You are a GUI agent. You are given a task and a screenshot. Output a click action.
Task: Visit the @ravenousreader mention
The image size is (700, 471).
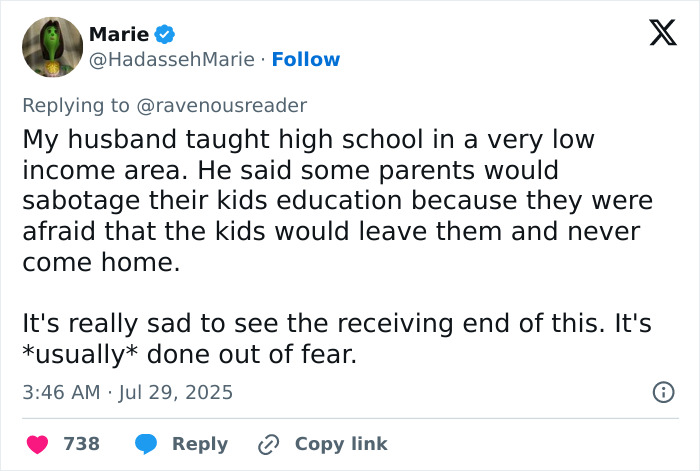pos(221,106)
